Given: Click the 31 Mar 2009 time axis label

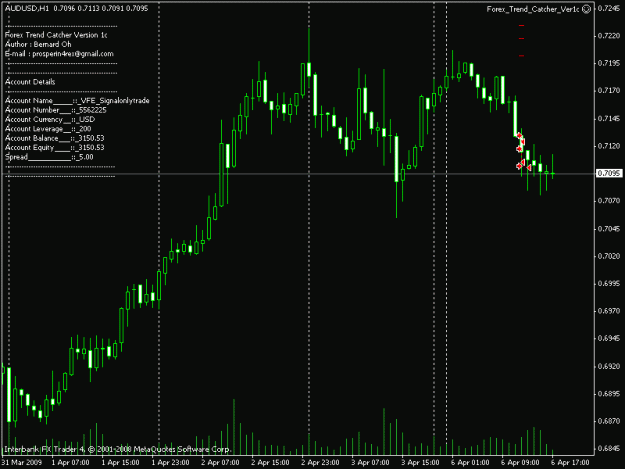Looking at the screenshot, I should [22, 463].
